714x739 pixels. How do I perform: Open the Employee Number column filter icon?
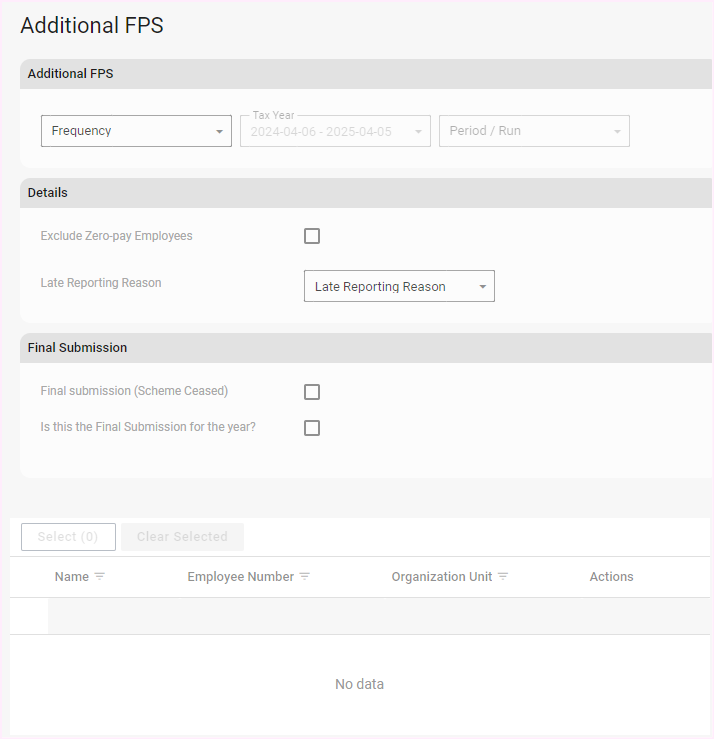(305, 577)
